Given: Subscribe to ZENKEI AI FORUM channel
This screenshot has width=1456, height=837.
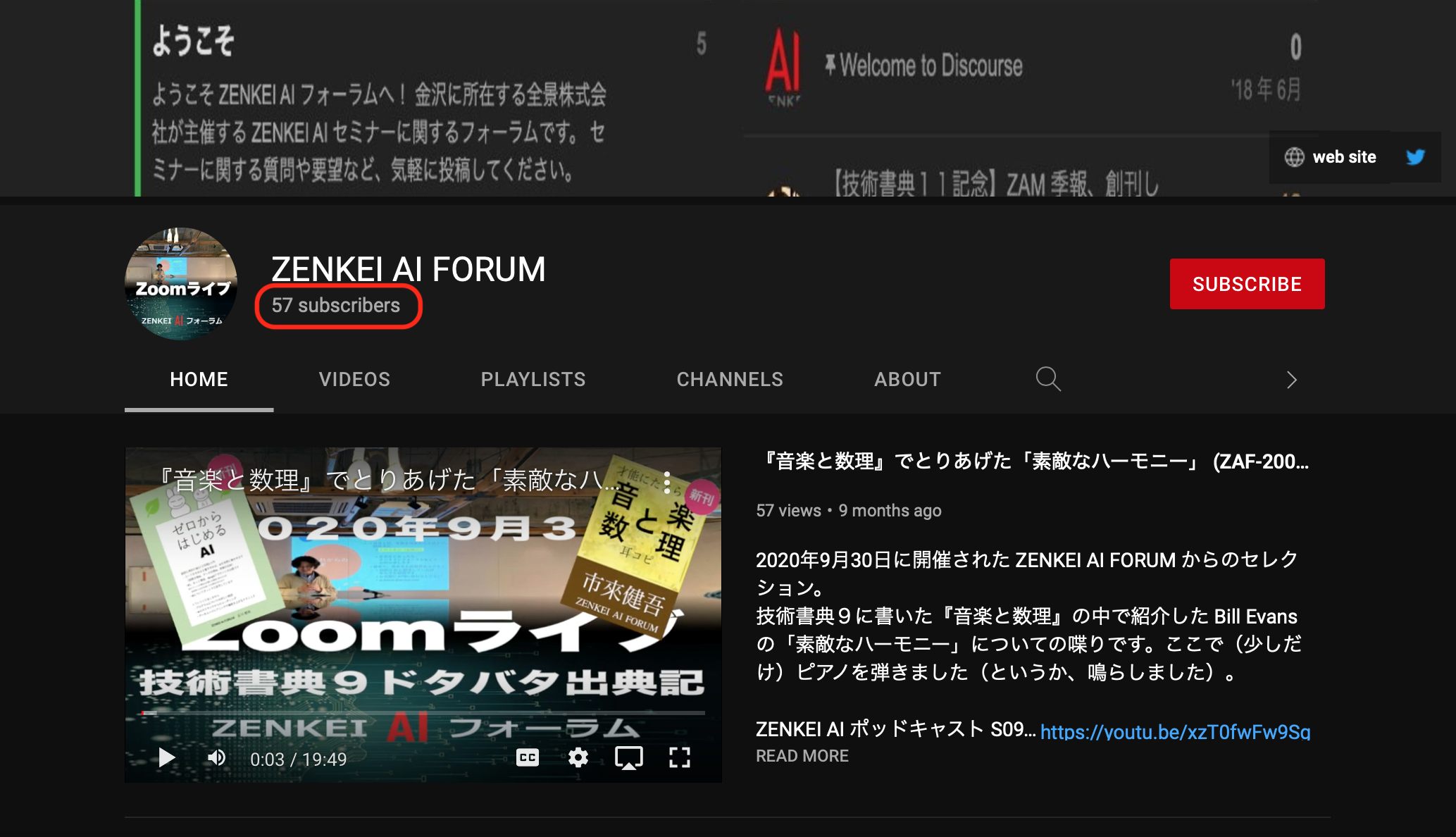Looking at the screenshot, I should point(1247,284).
